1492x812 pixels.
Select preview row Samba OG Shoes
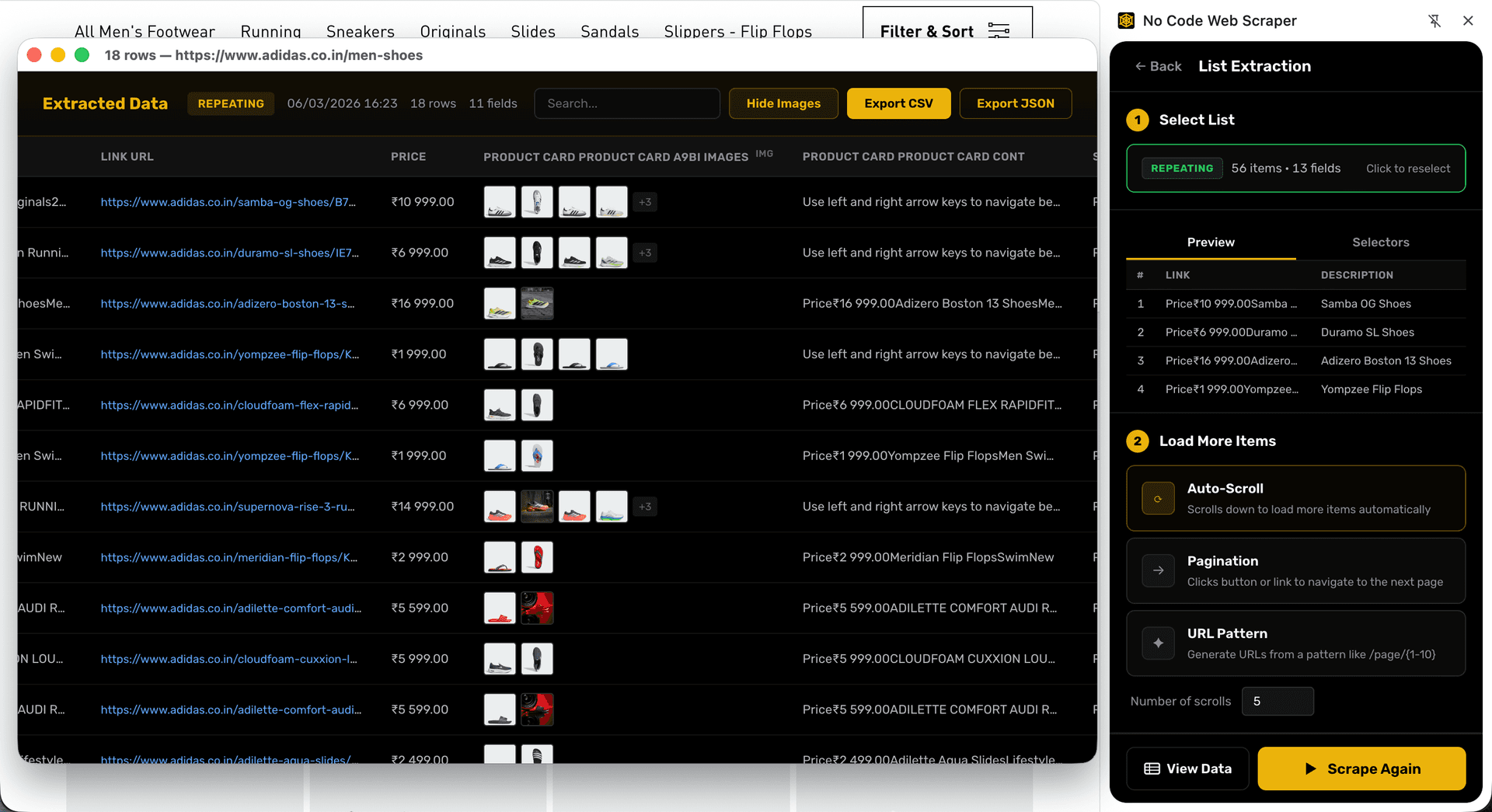coord(1295,304)
